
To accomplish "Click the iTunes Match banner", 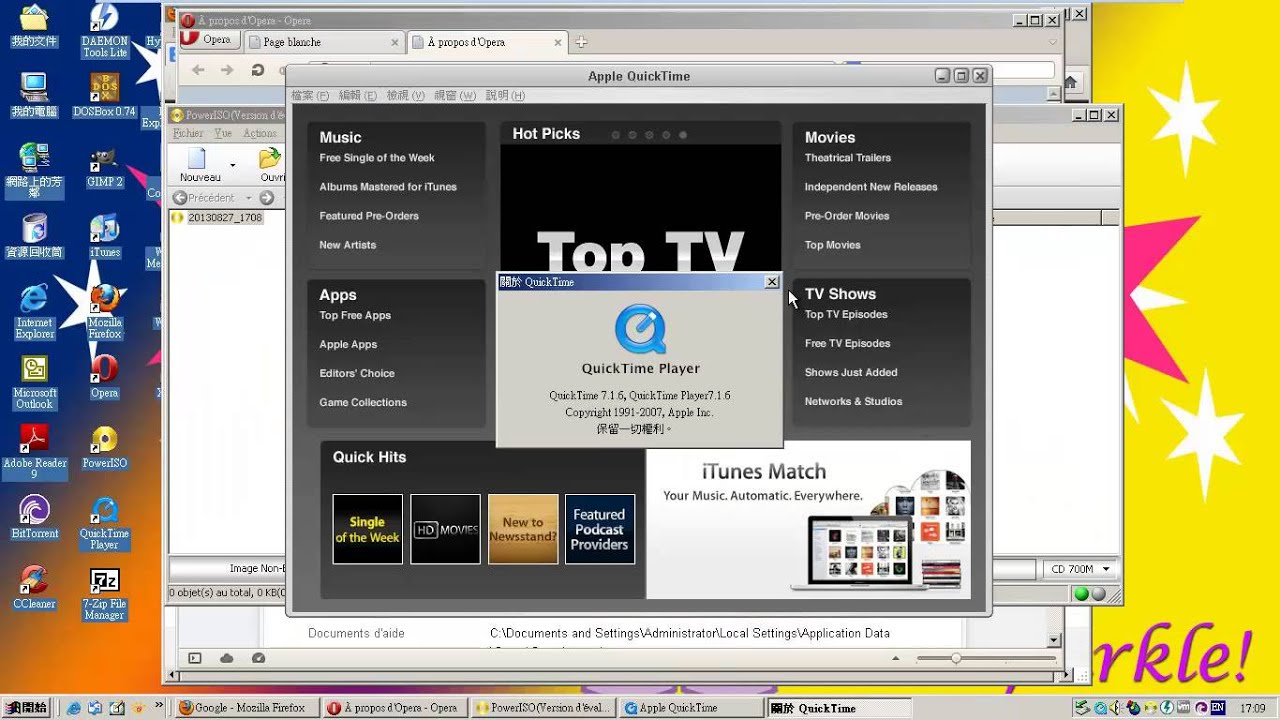I will [808, 519].
